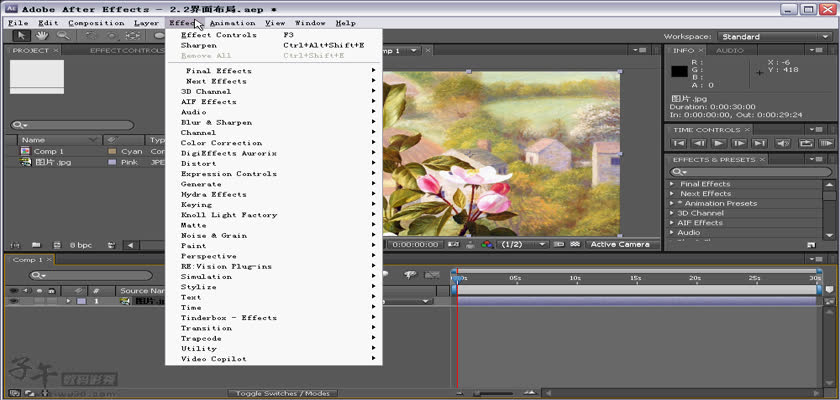This screenshot has width=840, height=400.
Task: Create a new folder in Project panel
Action: [36, 245]
